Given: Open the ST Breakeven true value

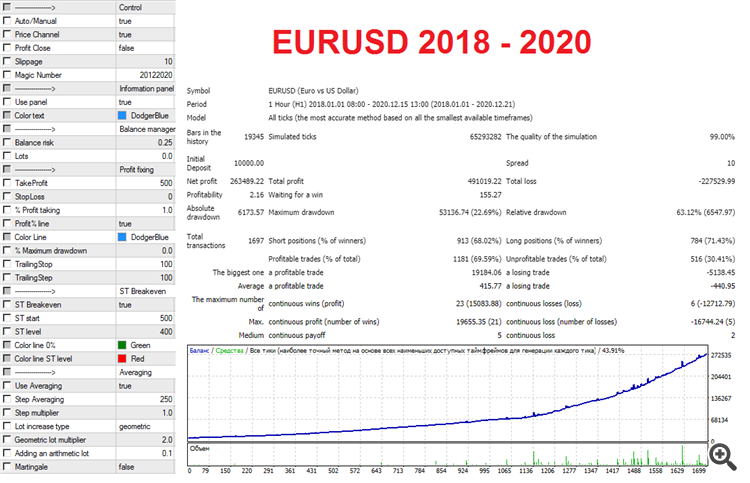Looking at the screenshot, I should (x=125, y=305).
